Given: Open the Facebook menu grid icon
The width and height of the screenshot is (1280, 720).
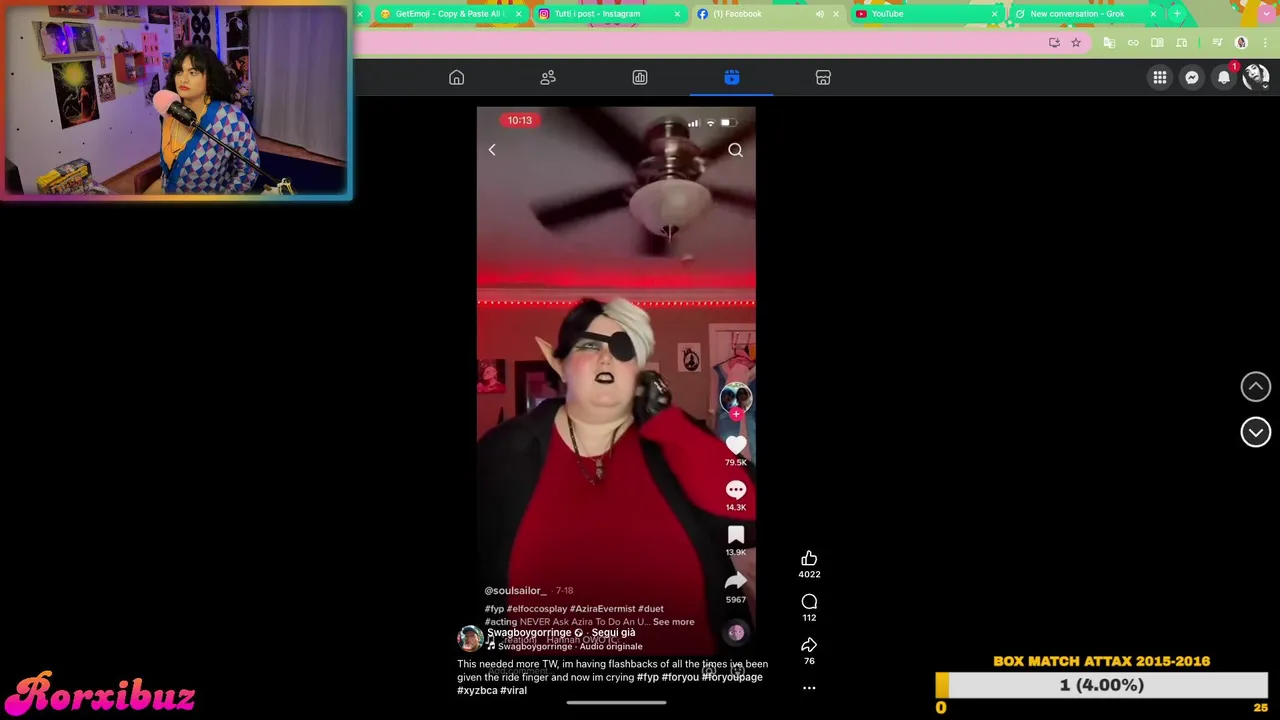Looking at the screenshot, I should click(x=1160, y=78).
